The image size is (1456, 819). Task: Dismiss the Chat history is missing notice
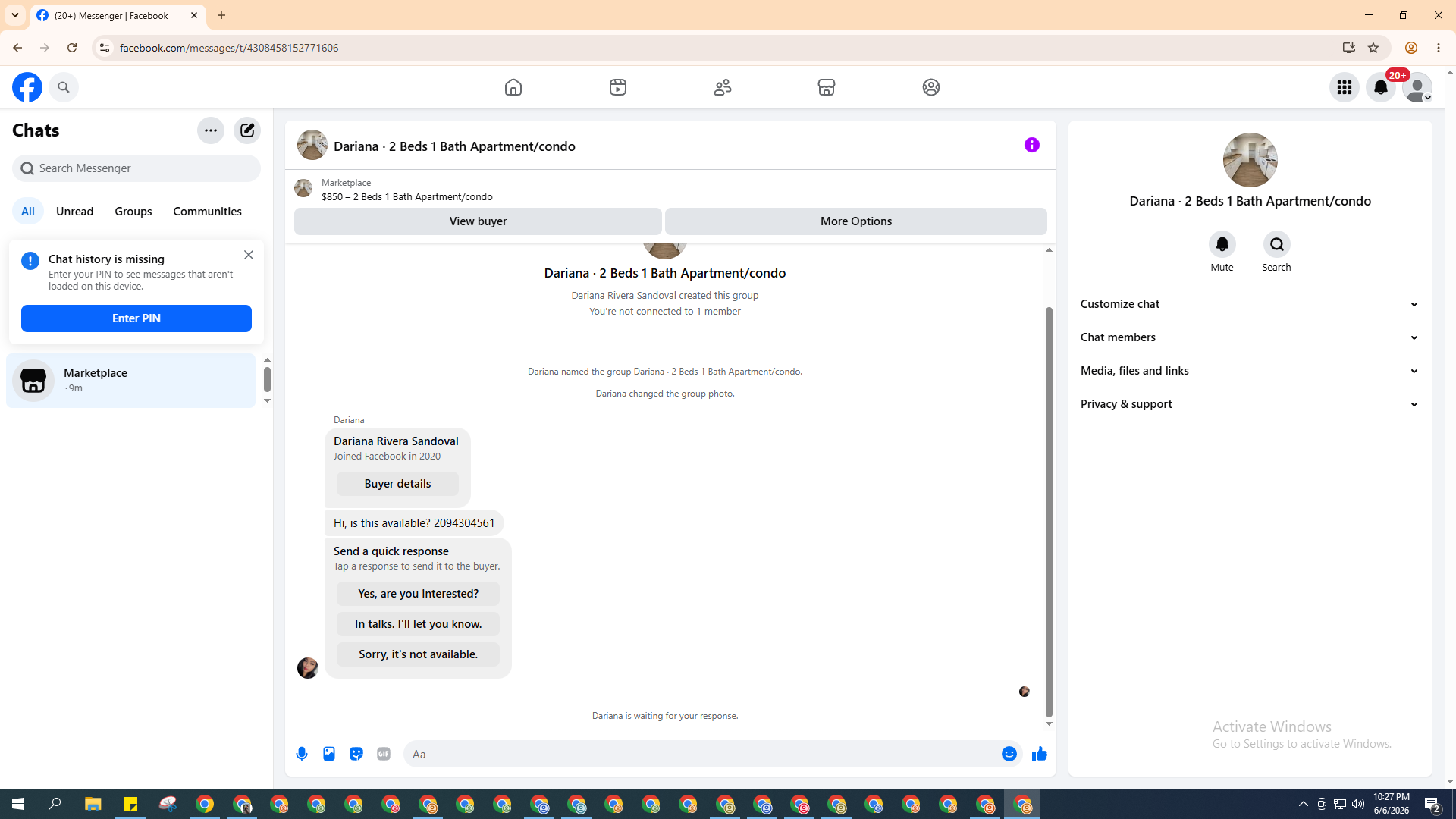(249, 255)
